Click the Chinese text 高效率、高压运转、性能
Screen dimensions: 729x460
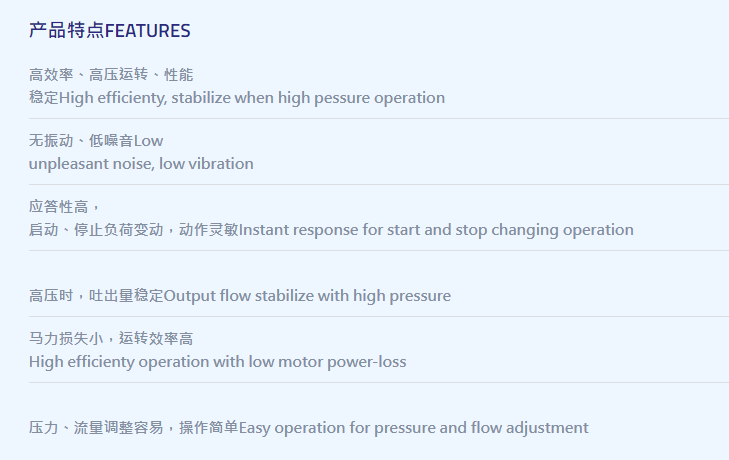coord(111,74)
